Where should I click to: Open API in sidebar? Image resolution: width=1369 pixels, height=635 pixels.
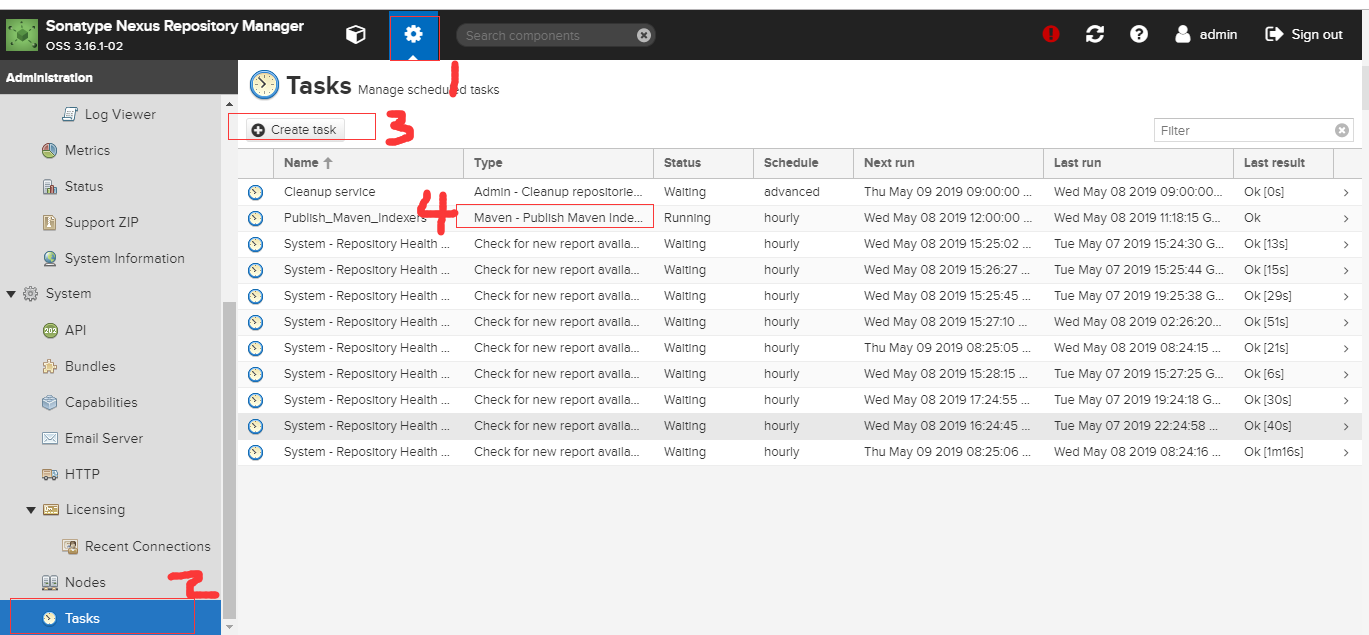point(76,330)
